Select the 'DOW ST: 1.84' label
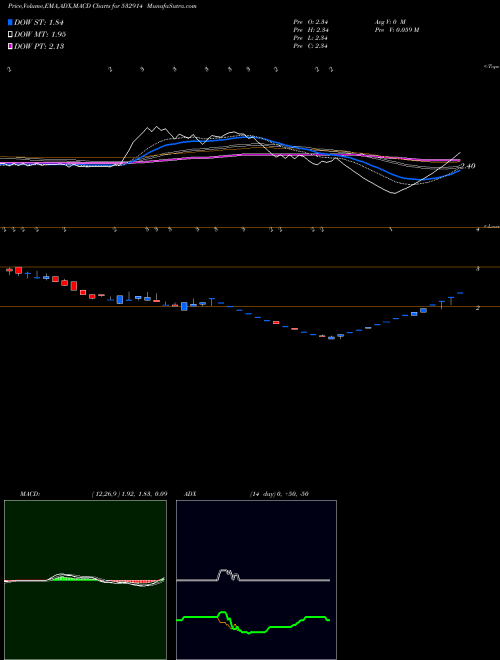This screenshot has width=500, height=660. 39,22
